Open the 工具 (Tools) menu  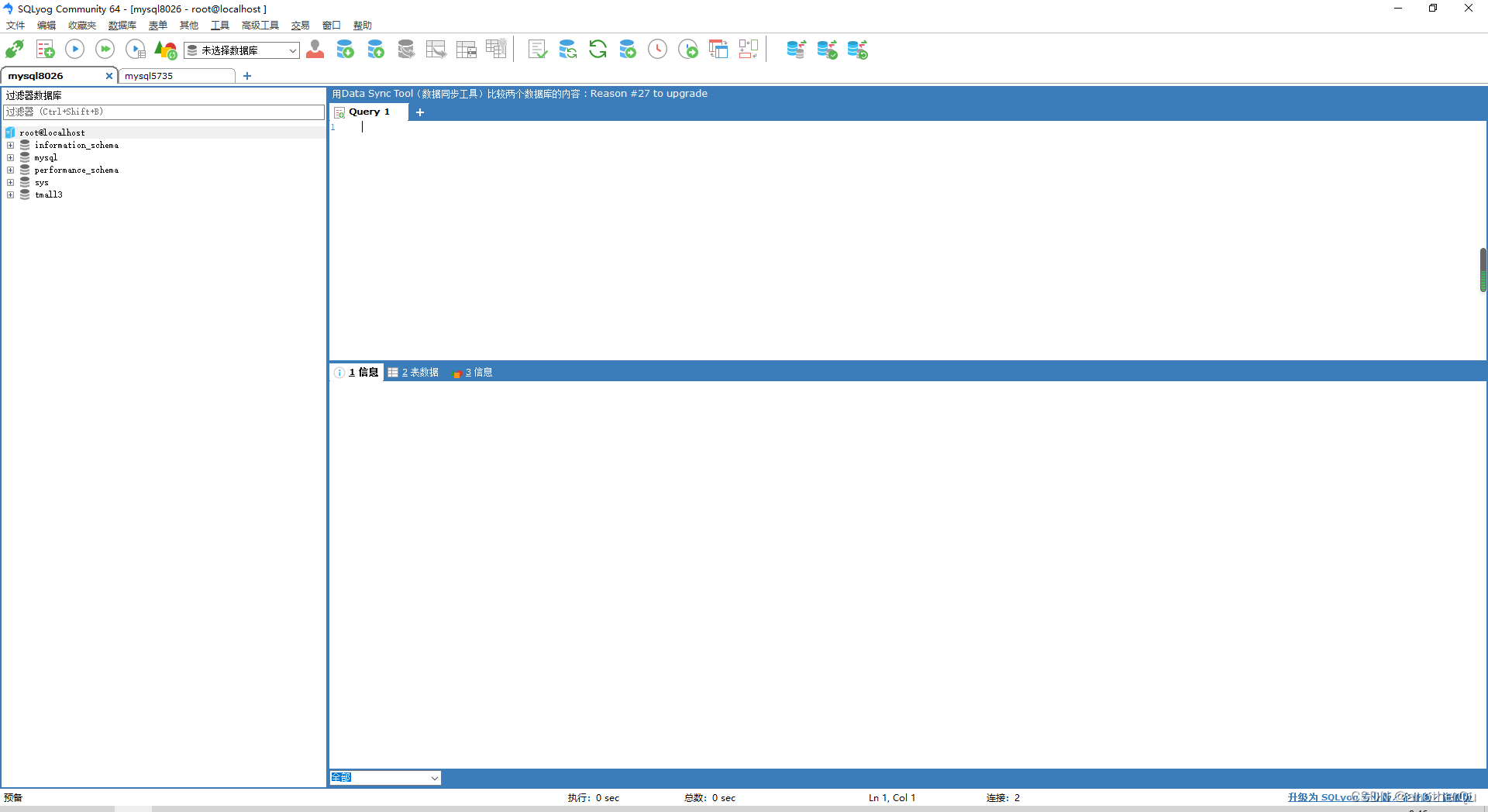point(220,26)
